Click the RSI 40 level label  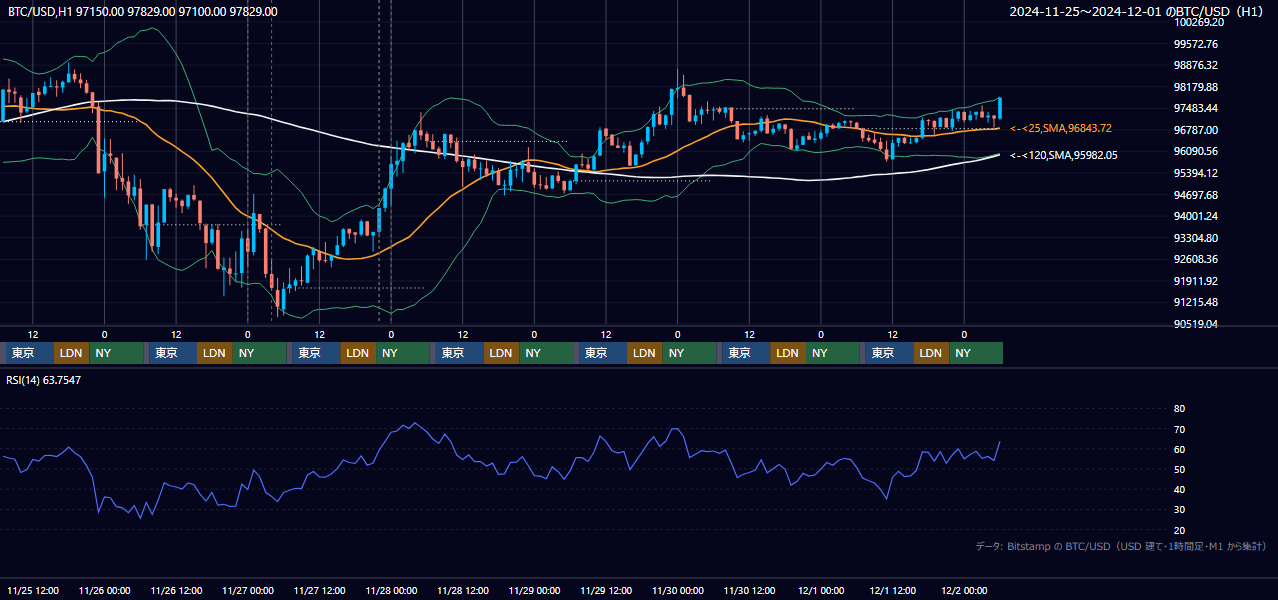pyautogui.click(x=1179, y=489)
